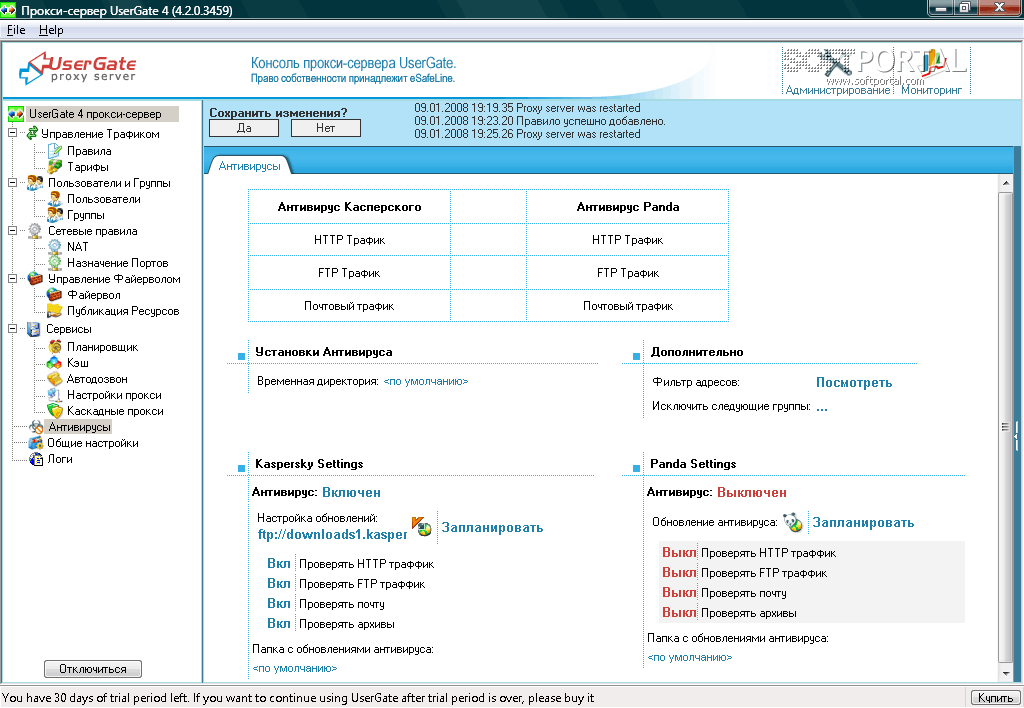
Task: Click Посмотреть for Фильтр адресов
Action: pyautogui.click(x=854, y=383)
